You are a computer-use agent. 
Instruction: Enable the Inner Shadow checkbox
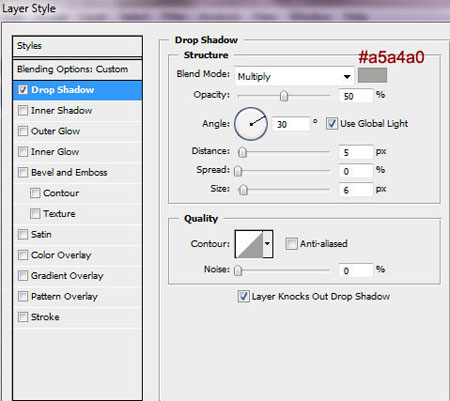[23, 110]
